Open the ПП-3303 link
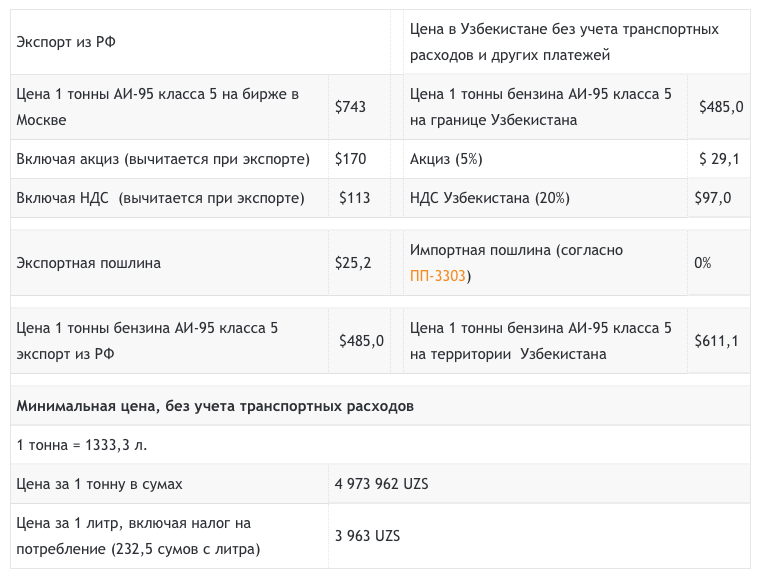The height and width of the screenshot is (575, 761). pos(438,276)
